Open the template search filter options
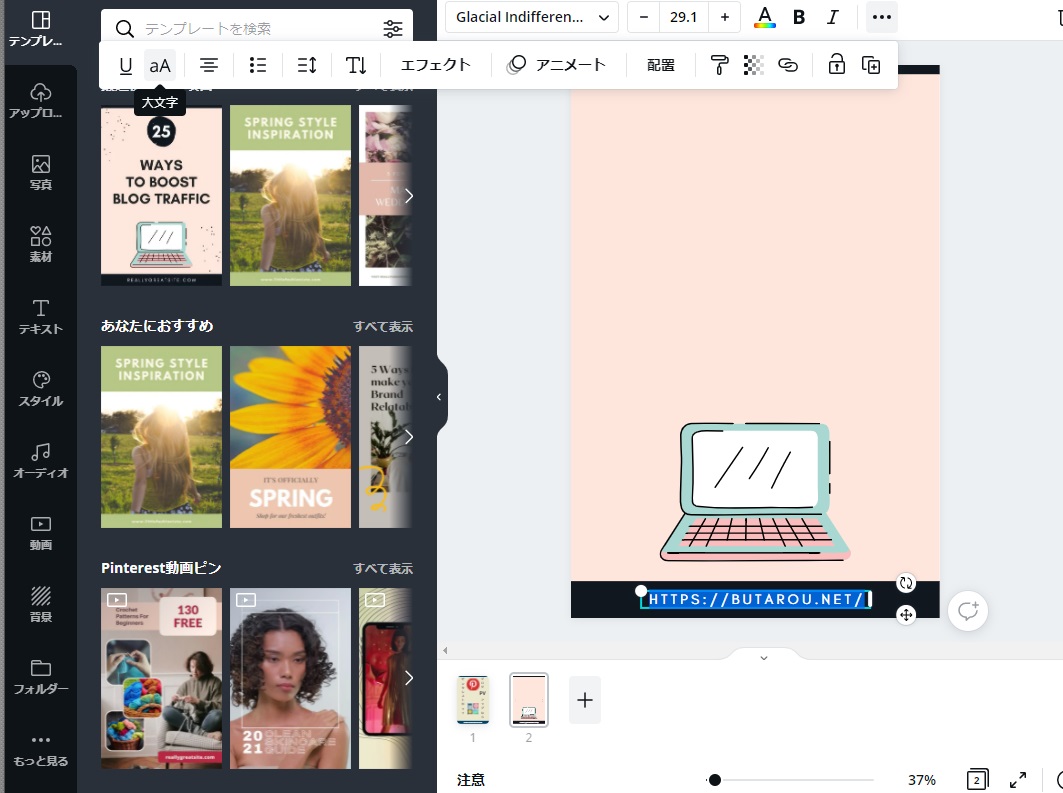 point(393,28)
